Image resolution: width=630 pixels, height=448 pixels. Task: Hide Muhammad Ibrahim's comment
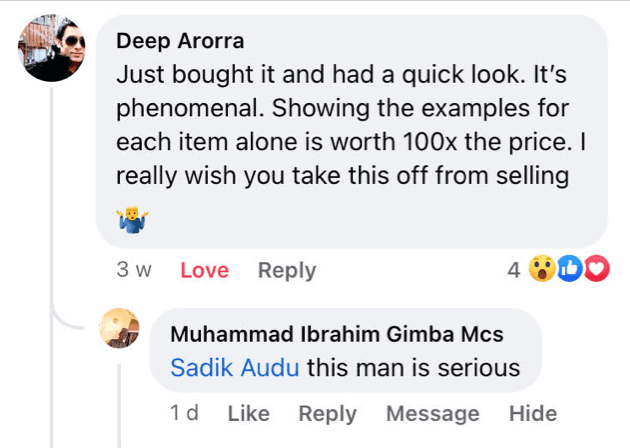532,413
